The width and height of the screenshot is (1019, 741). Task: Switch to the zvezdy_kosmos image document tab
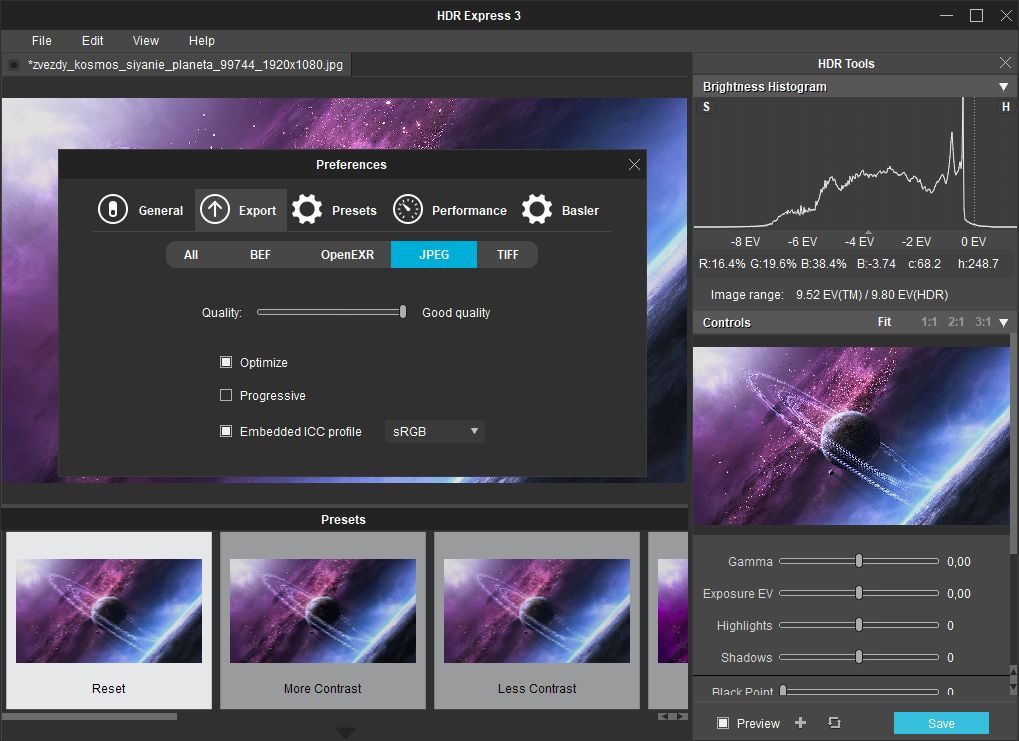point(177,65)
